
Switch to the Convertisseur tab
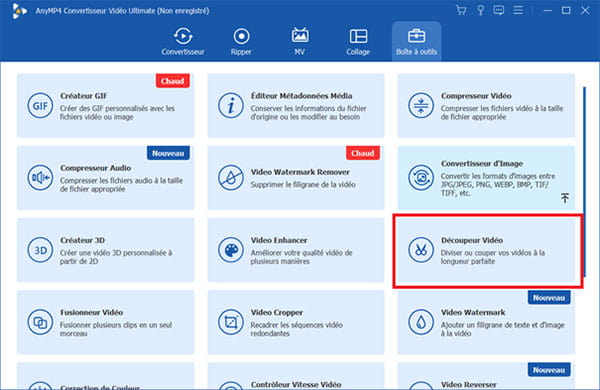coord(183,41)
